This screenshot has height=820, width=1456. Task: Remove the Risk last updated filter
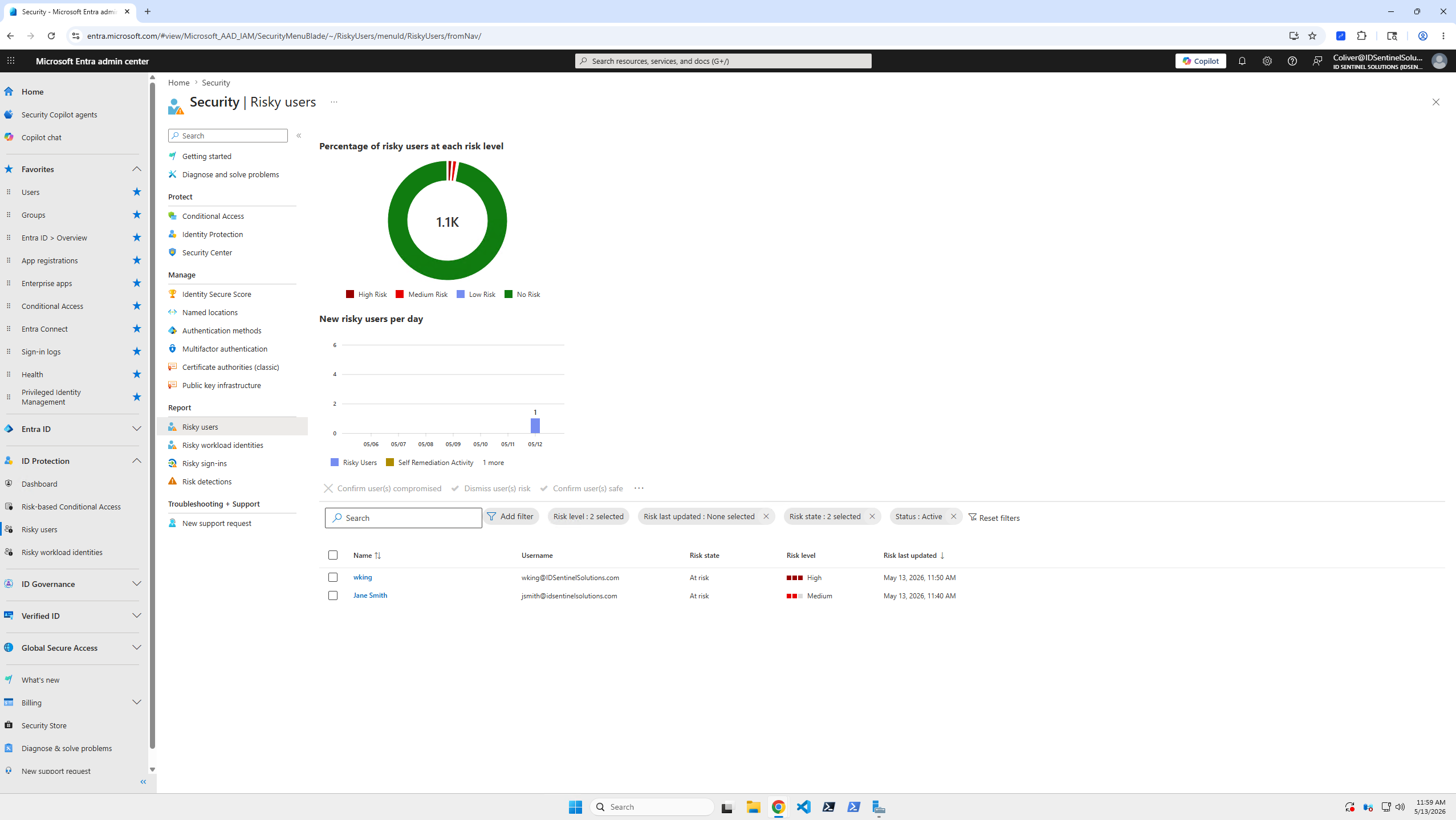766,517
